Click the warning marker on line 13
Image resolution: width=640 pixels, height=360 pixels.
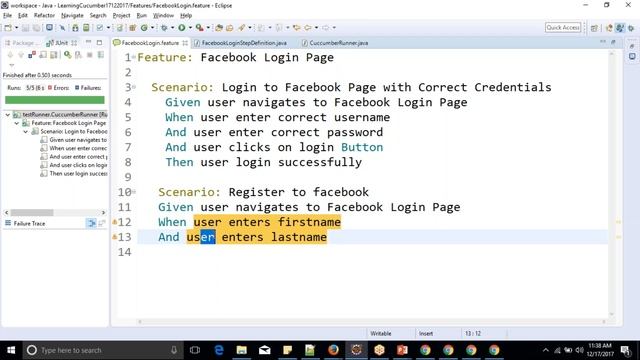(115, 237)
